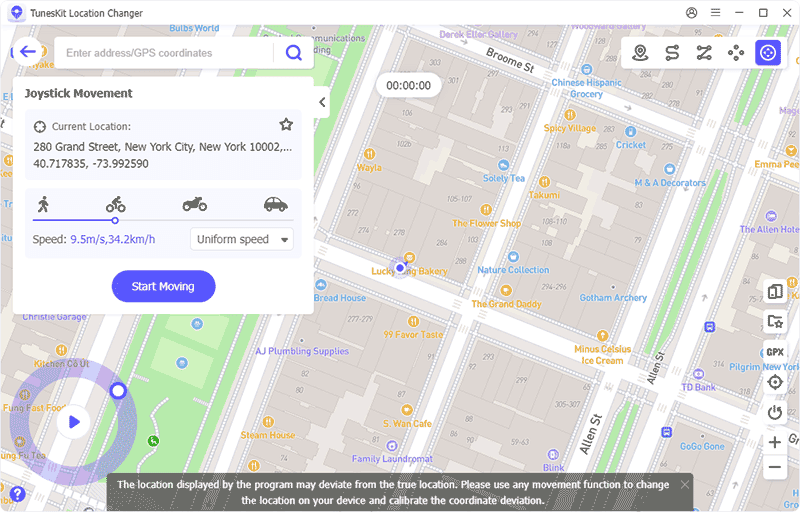Image resolution: width=800 pixels, height=512 pixels.
Task: Click the reset location power icon
Action: click(775, 412)
